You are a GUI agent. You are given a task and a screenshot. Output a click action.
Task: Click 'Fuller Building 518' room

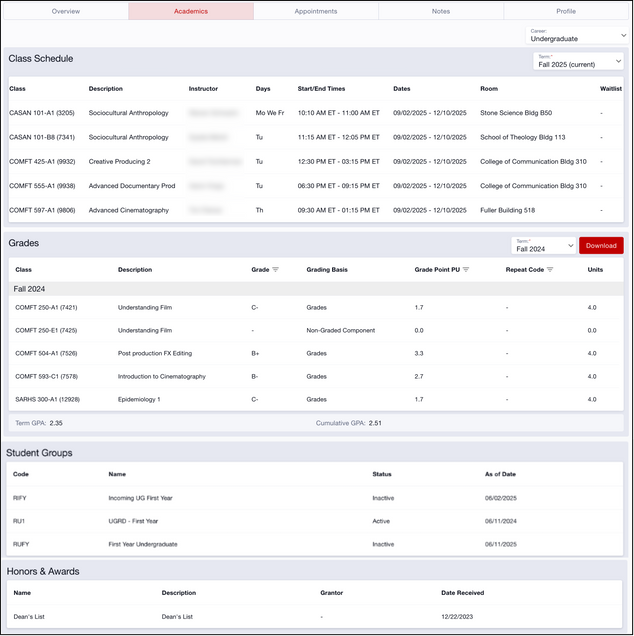click(x=507, y=211)
